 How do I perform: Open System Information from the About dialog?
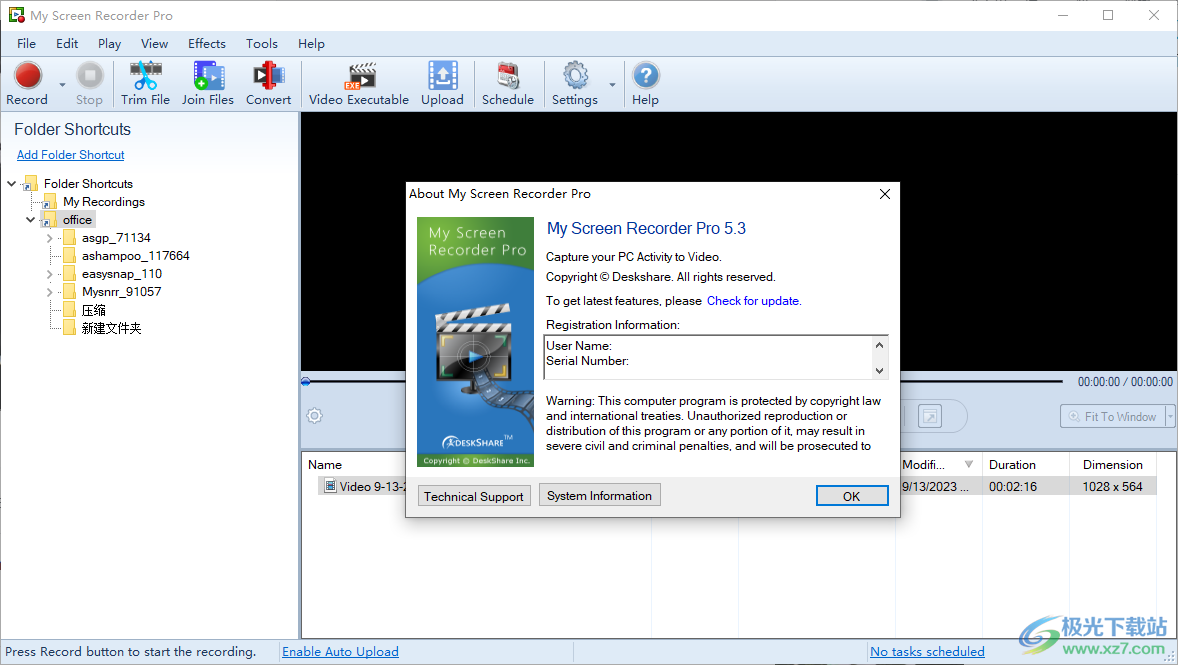click(x=599, y=495)
